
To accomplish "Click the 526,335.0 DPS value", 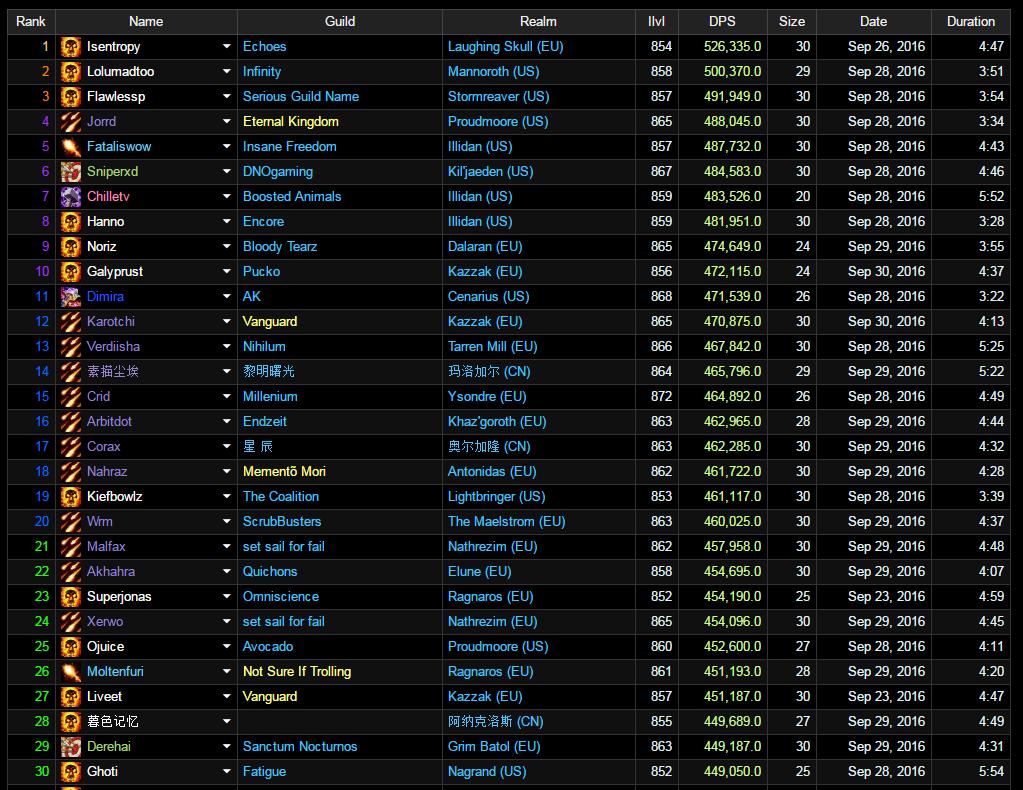I will coord(732,46).
